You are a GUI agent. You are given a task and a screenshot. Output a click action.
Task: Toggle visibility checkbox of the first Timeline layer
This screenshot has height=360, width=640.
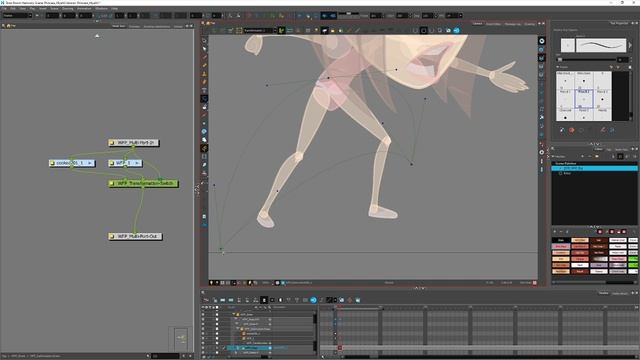(x=203, y=315)
